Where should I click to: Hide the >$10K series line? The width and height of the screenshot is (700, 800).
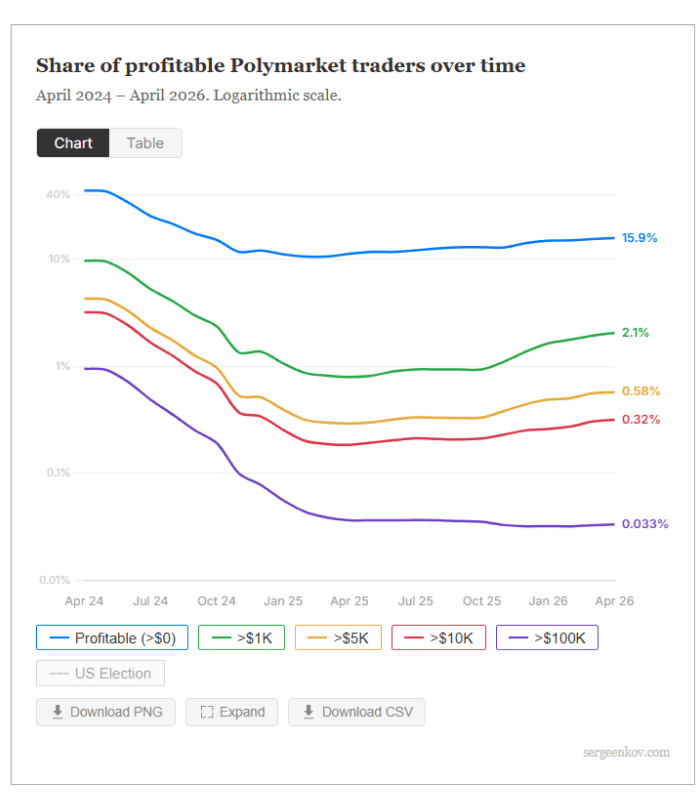point(439,638)
